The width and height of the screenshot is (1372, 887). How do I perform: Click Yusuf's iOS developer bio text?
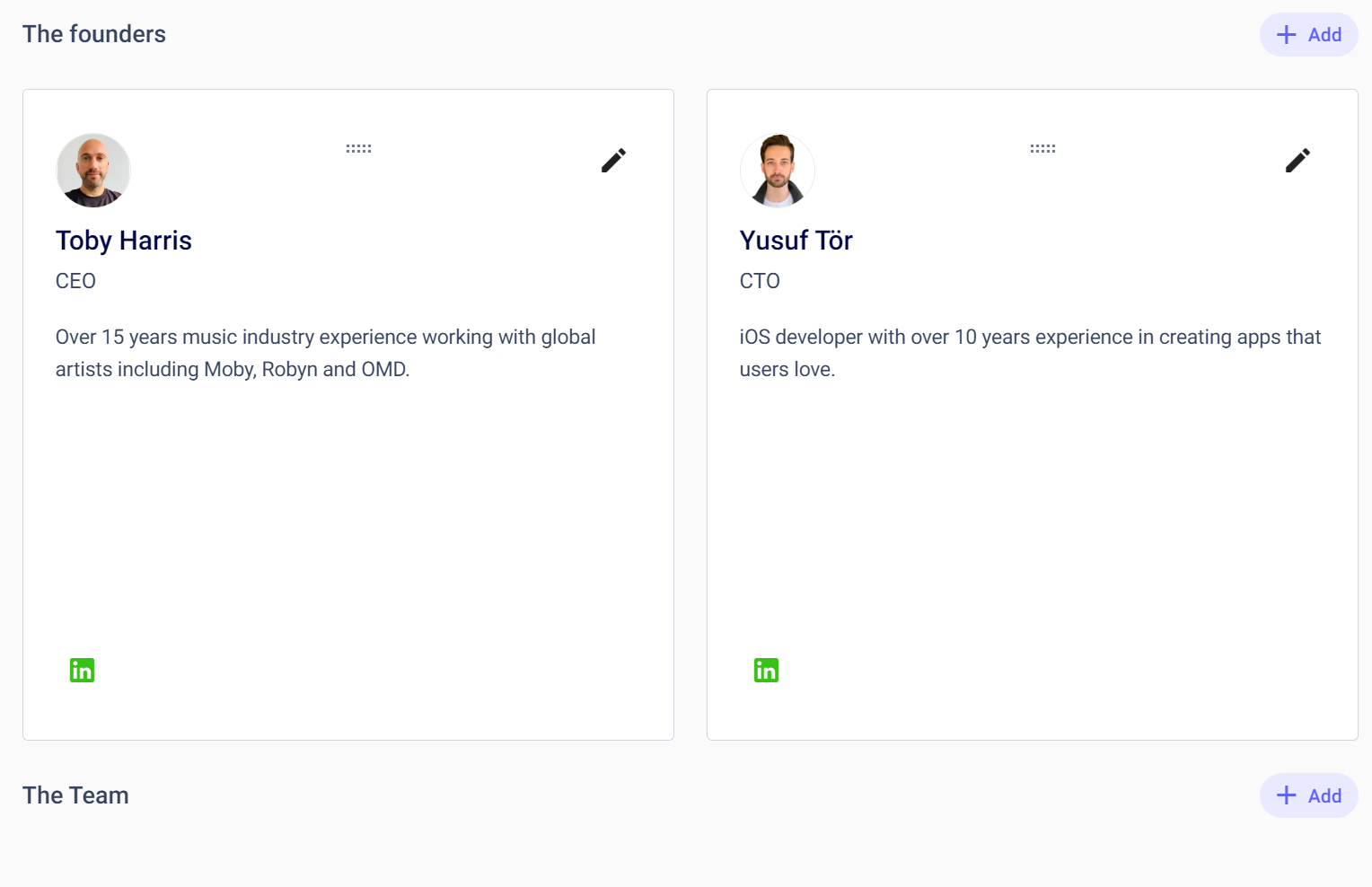click(x=1029, y=353)
